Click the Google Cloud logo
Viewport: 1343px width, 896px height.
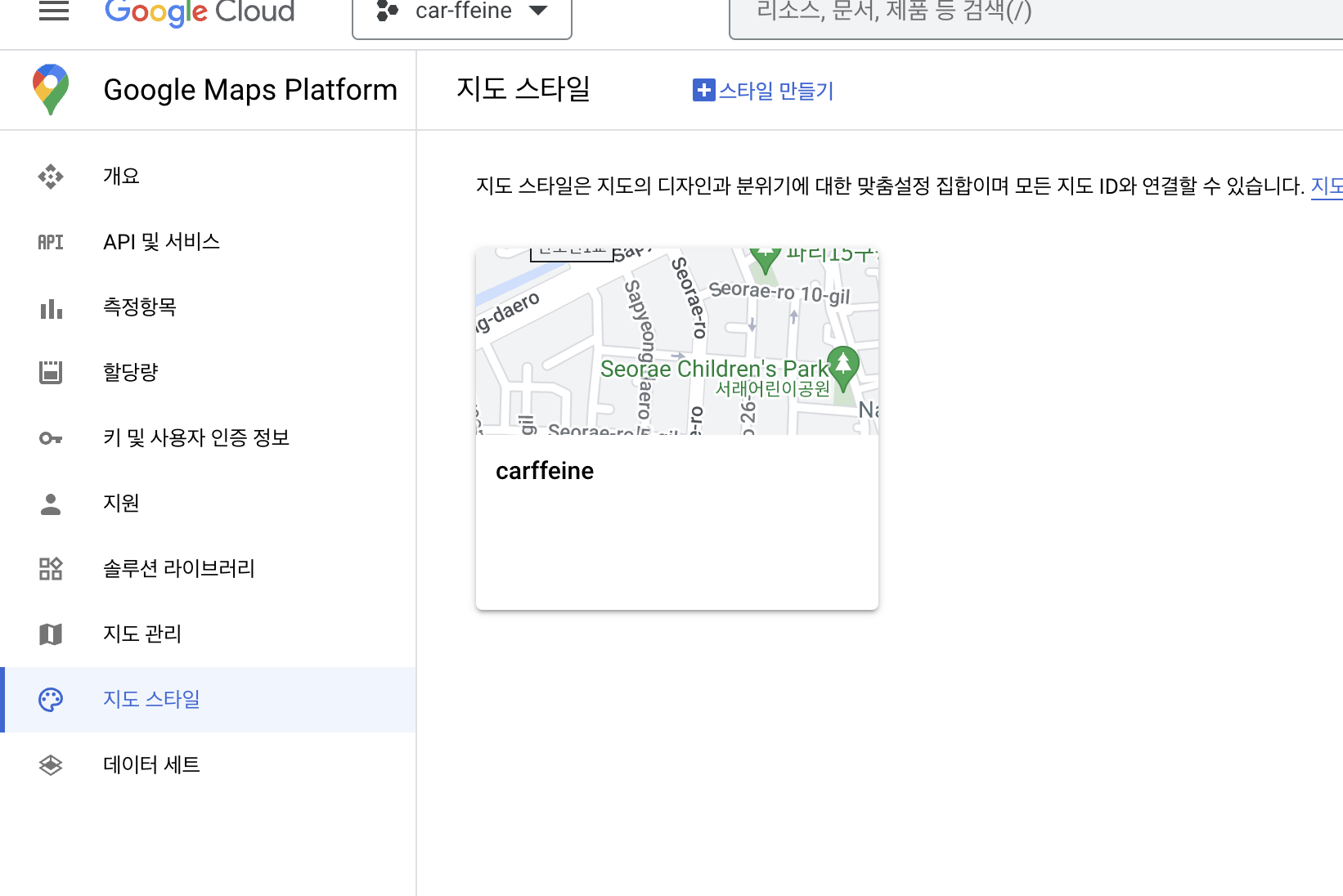pyautogui.click(x=200, y=12)
